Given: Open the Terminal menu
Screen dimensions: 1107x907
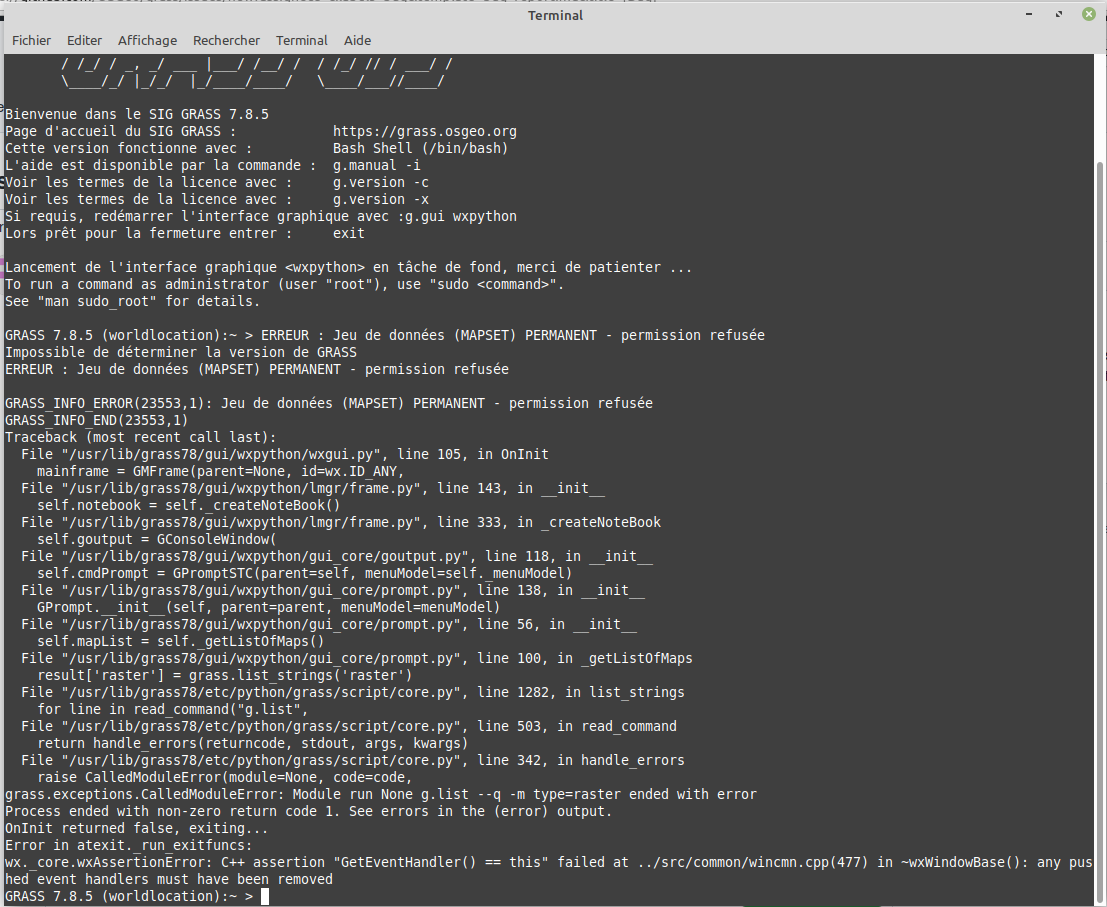Looking at the screenshot, I should pos(301,40).
